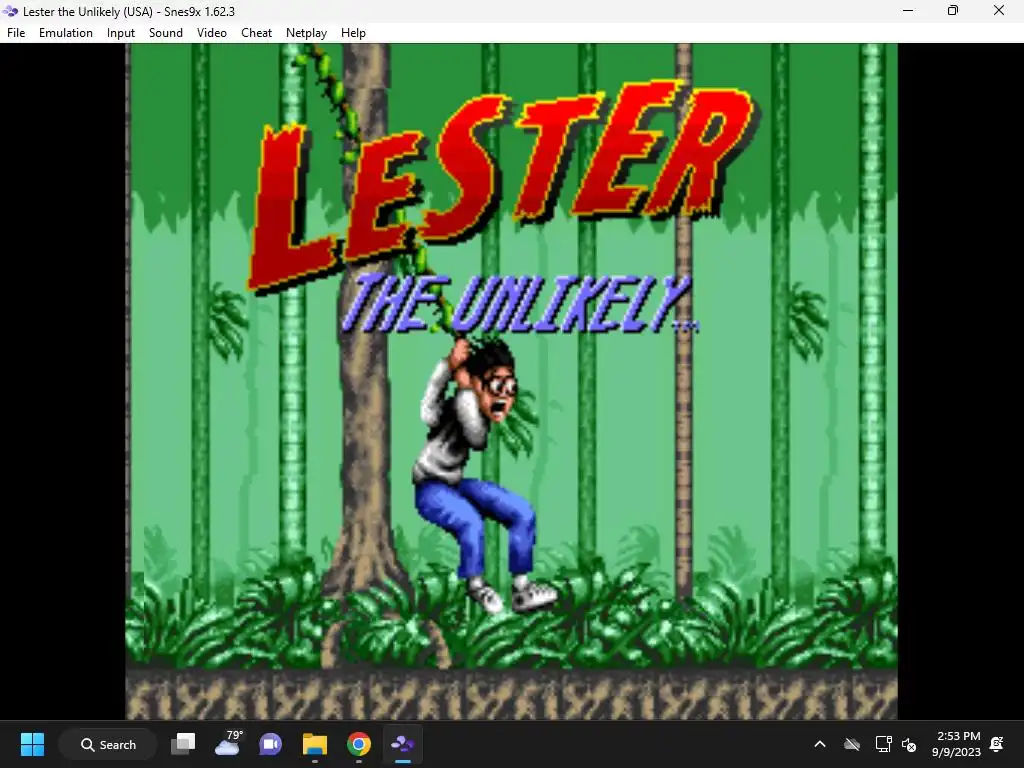Open the weather widget showing 79°
Viewport: 1024px width, 768px height.
227,744
